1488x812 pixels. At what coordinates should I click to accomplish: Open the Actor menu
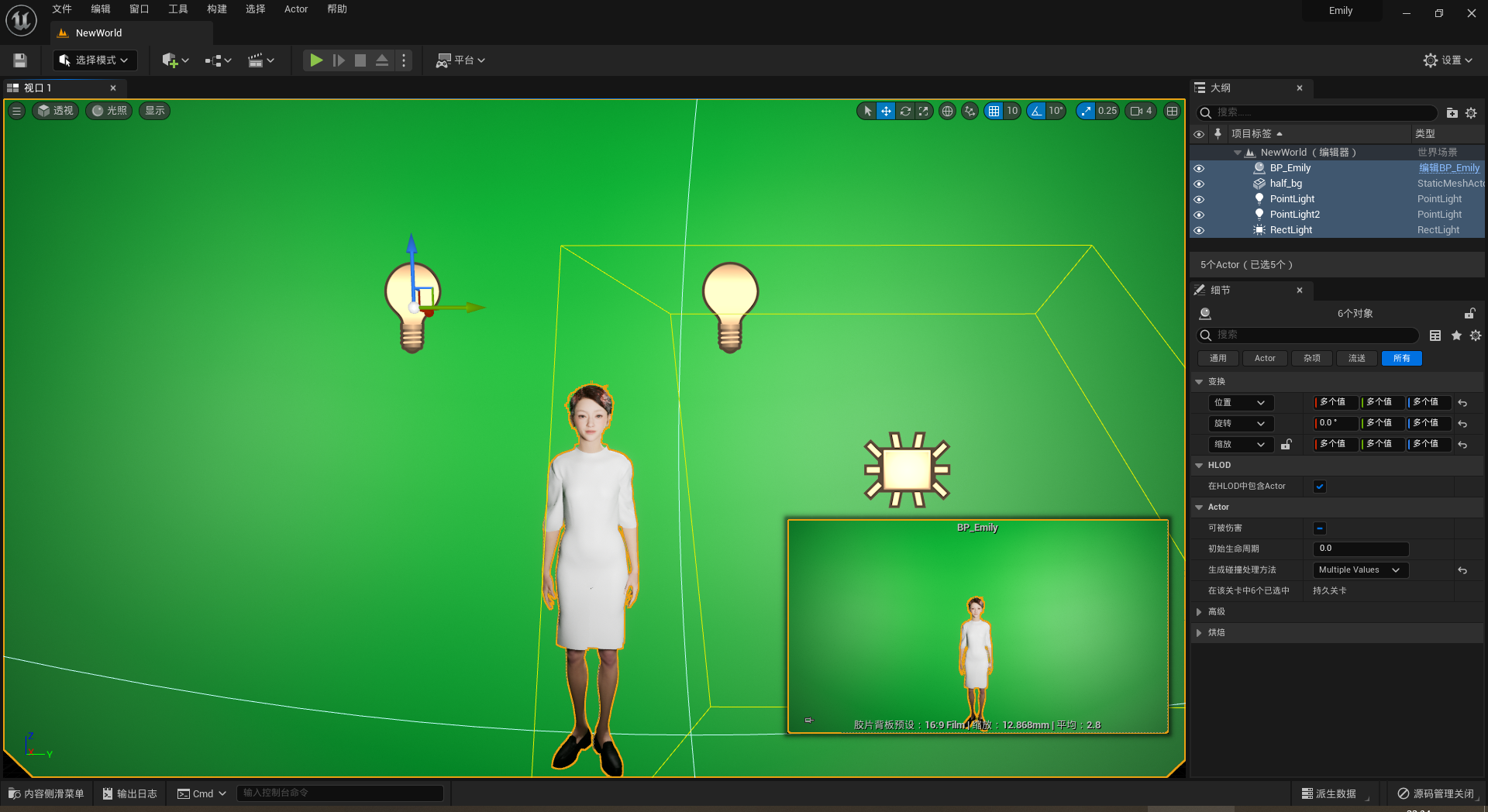point(296,9)
